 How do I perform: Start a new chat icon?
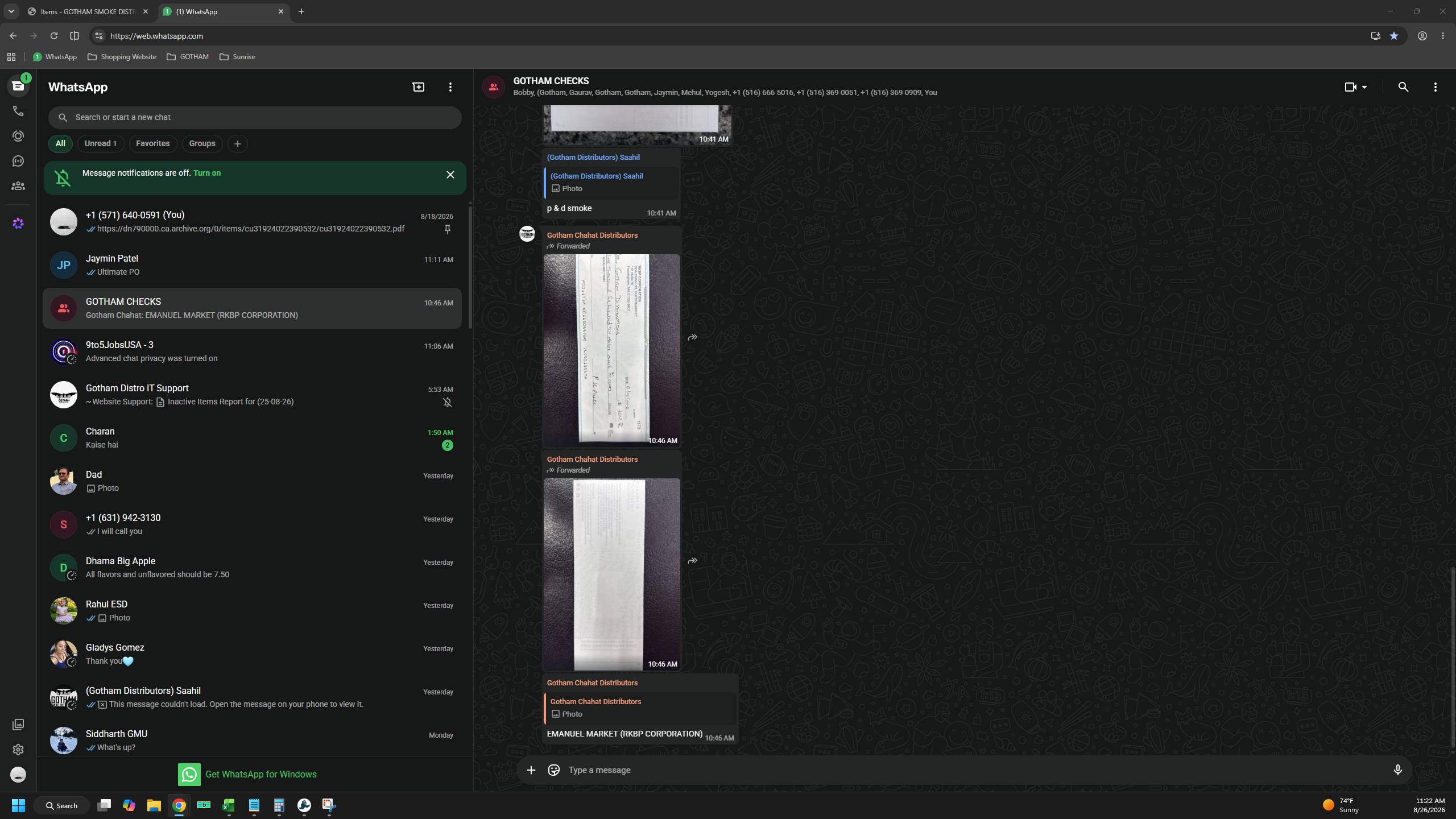tap(419, 87)
